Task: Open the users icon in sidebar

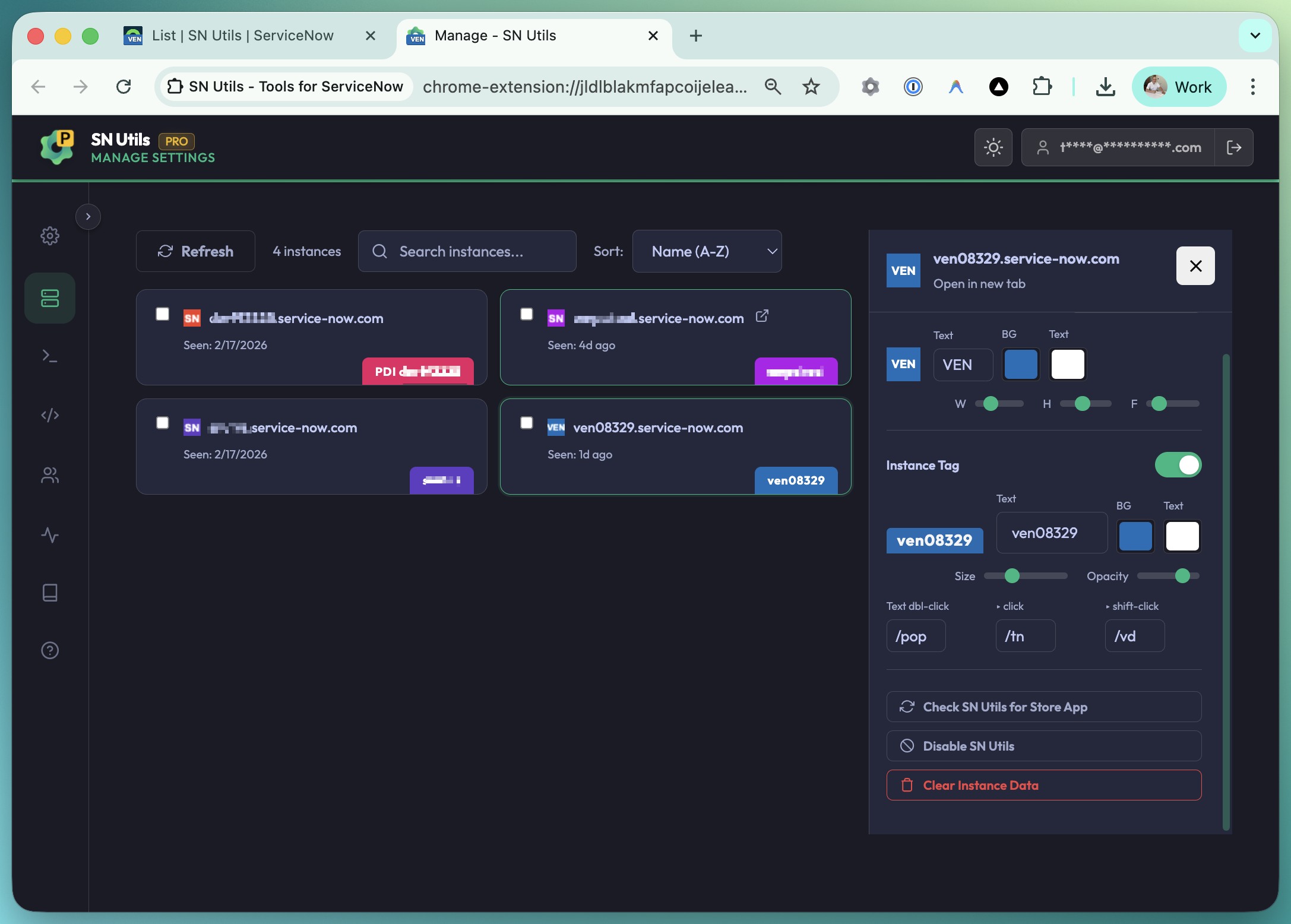Action: 50,475
